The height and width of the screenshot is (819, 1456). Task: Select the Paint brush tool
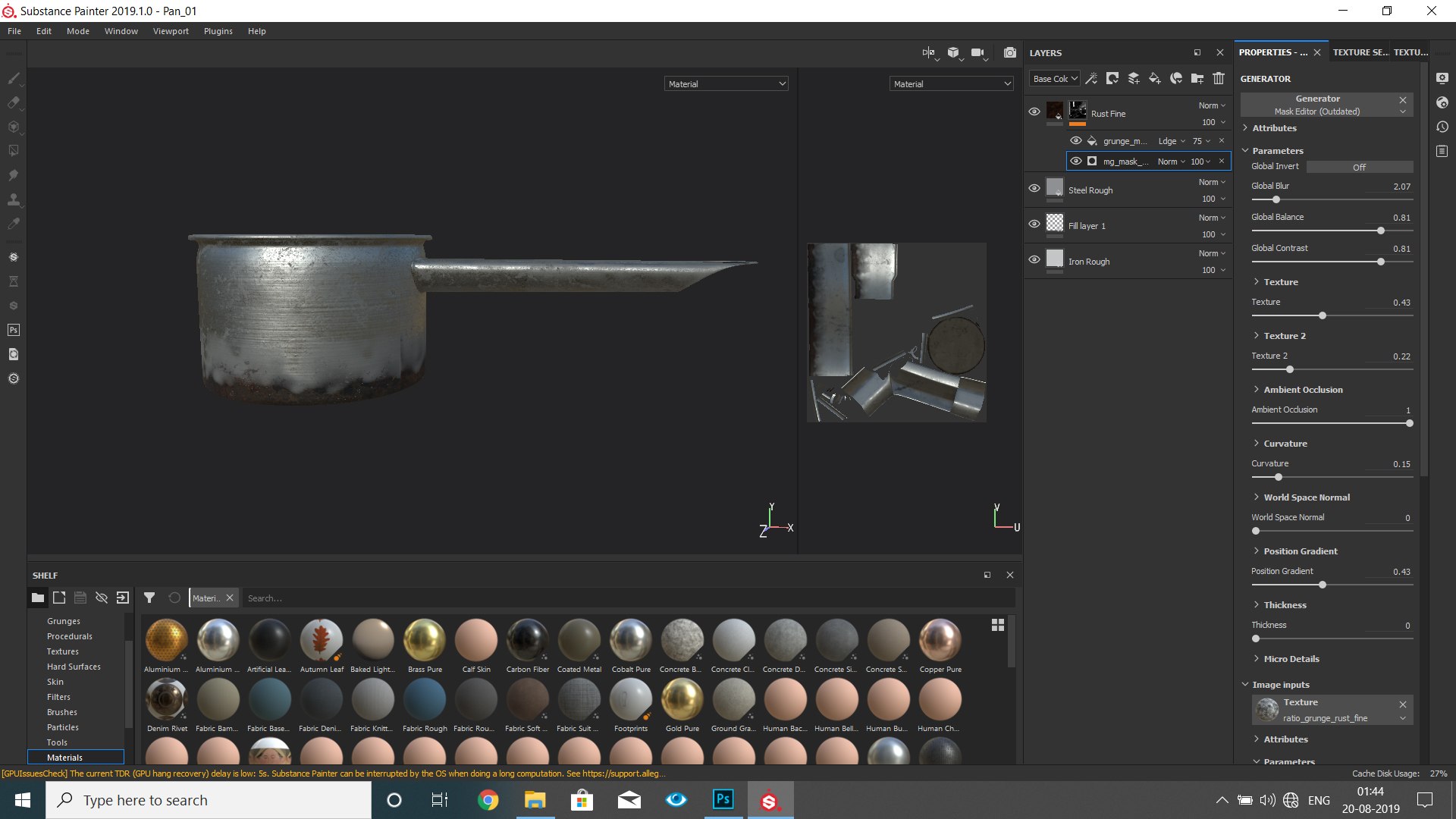coord(13,78)
